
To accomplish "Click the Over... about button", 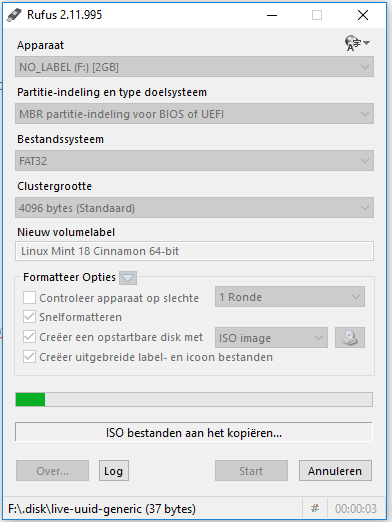I will pyautogui.click(x=52, y=471).
